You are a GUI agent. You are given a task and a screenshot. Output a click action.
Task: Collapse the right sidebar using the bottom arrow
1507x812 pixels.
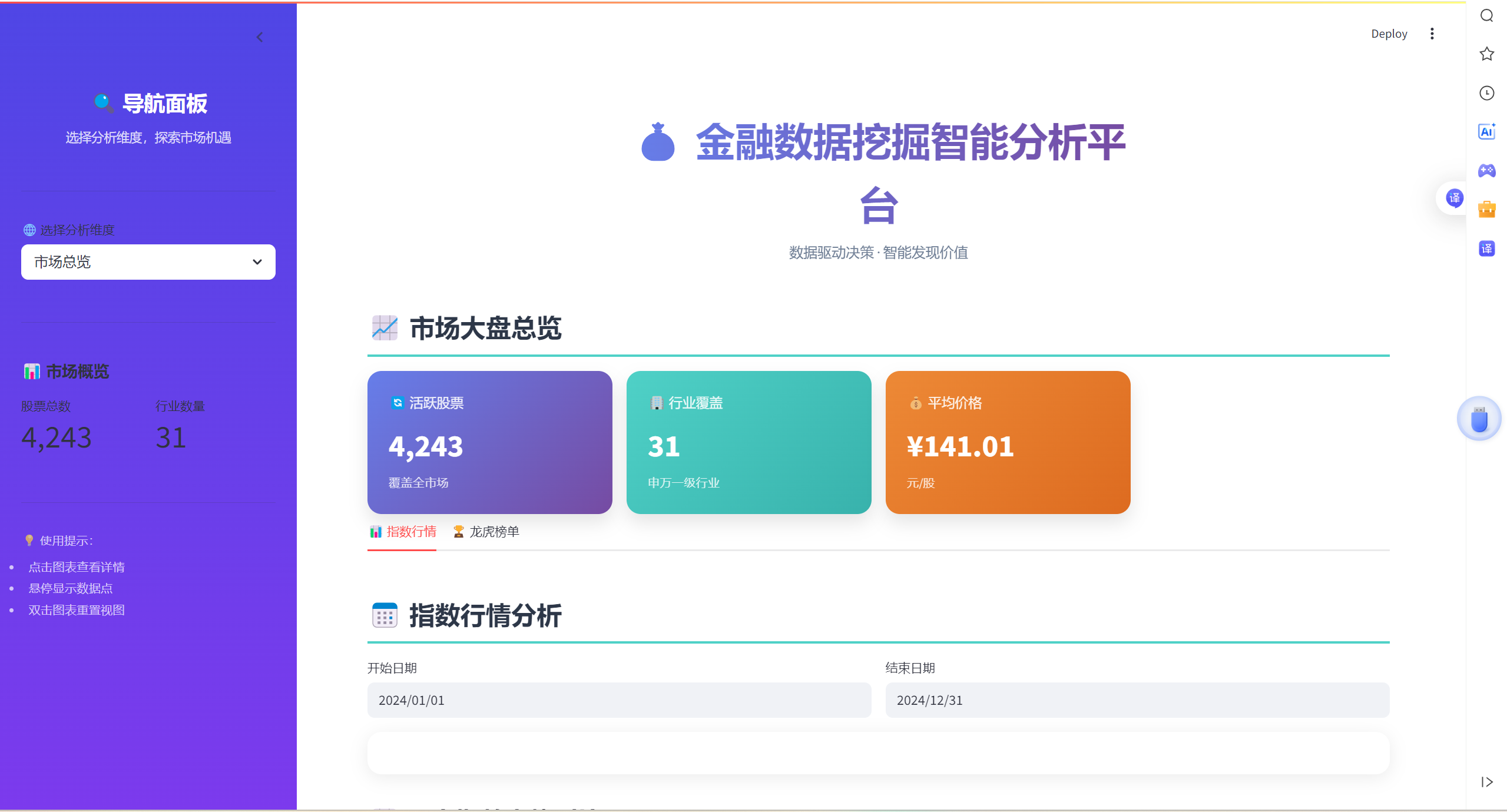(1486, 782)
